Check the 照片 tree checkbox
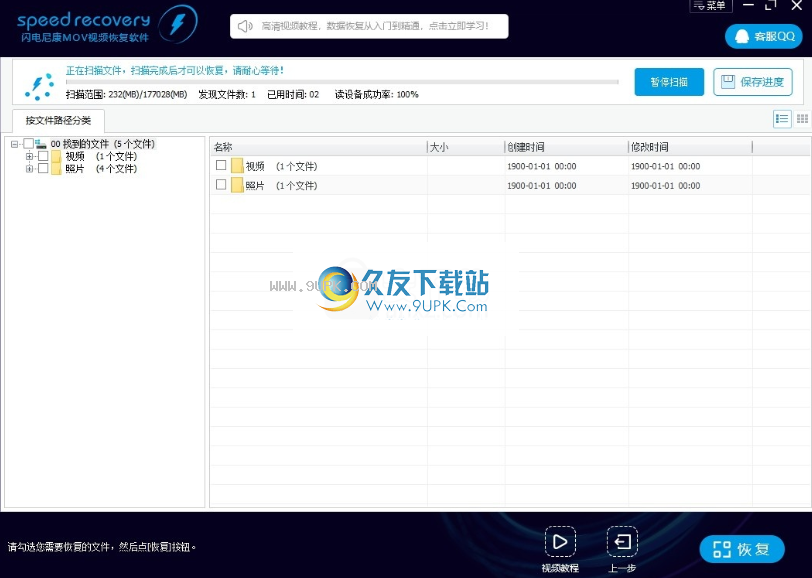 click(x=43, y=168)
